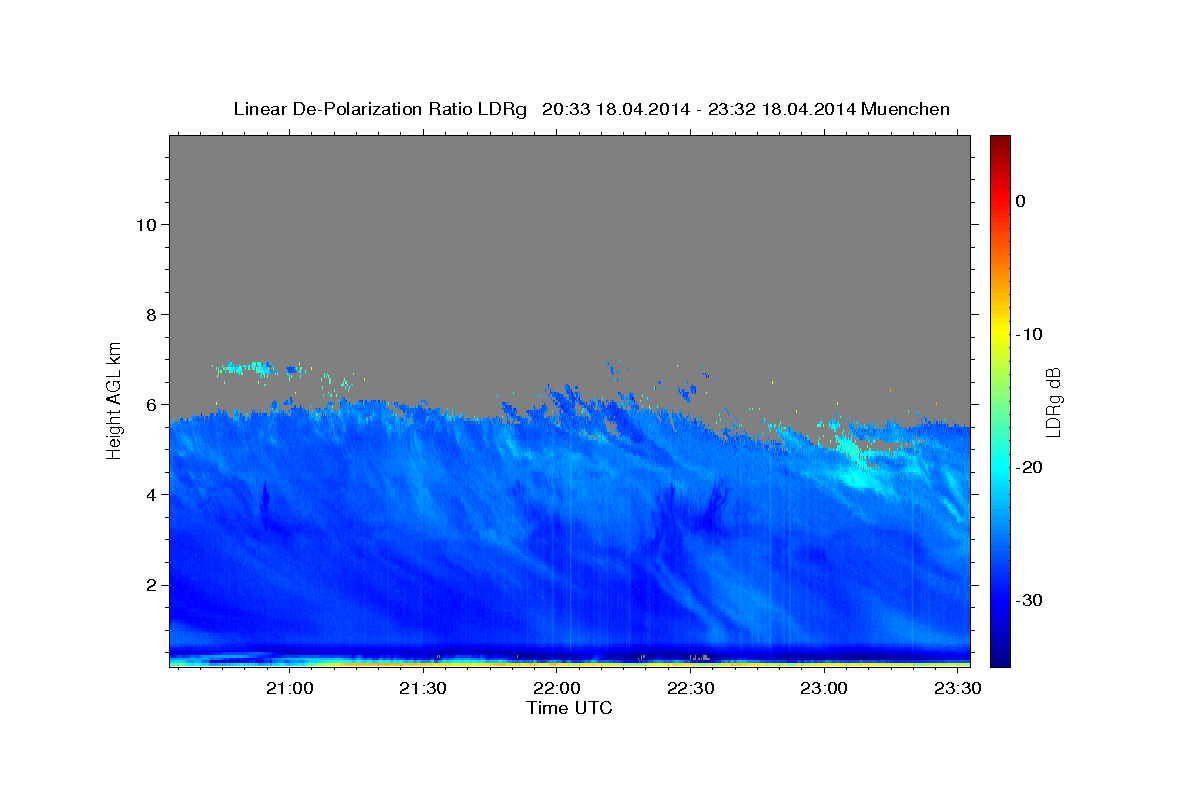
Task: Click the plot title 'Linear De-Polarization Ratio LDRg'
Action: pyautogui.click(x=379, y=109)
